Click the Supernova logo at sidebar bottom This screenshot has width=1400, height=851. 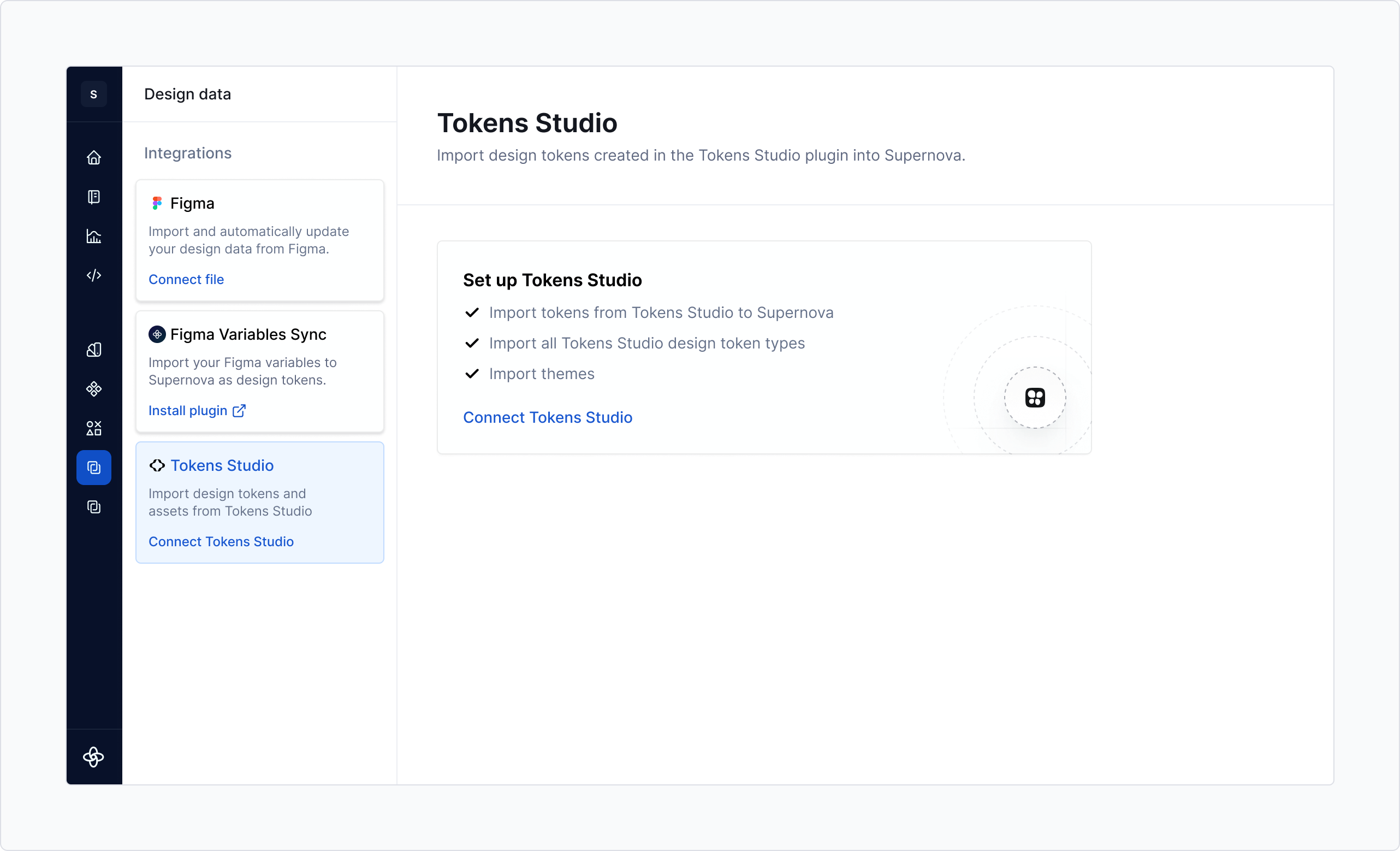pos(94,757)
